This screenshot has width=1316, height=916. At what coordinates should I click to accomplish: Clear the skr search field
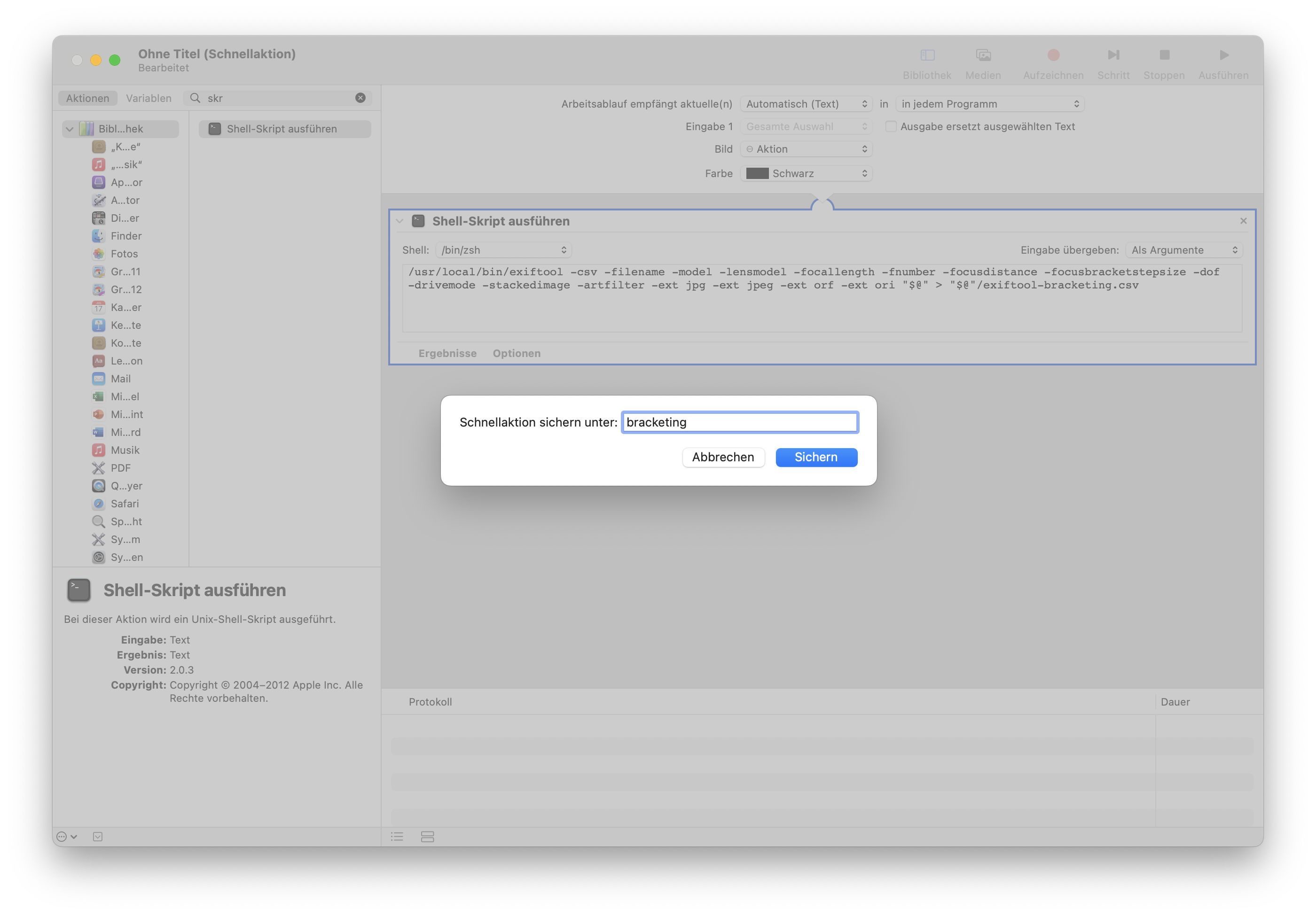pos(360,98)
